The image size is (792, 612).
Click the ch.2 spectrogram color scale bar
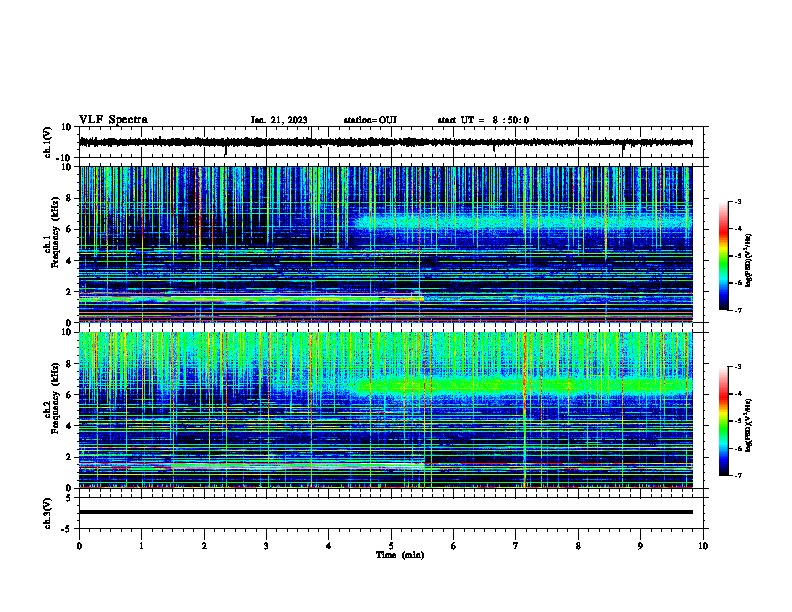click(x=723, y=421)
